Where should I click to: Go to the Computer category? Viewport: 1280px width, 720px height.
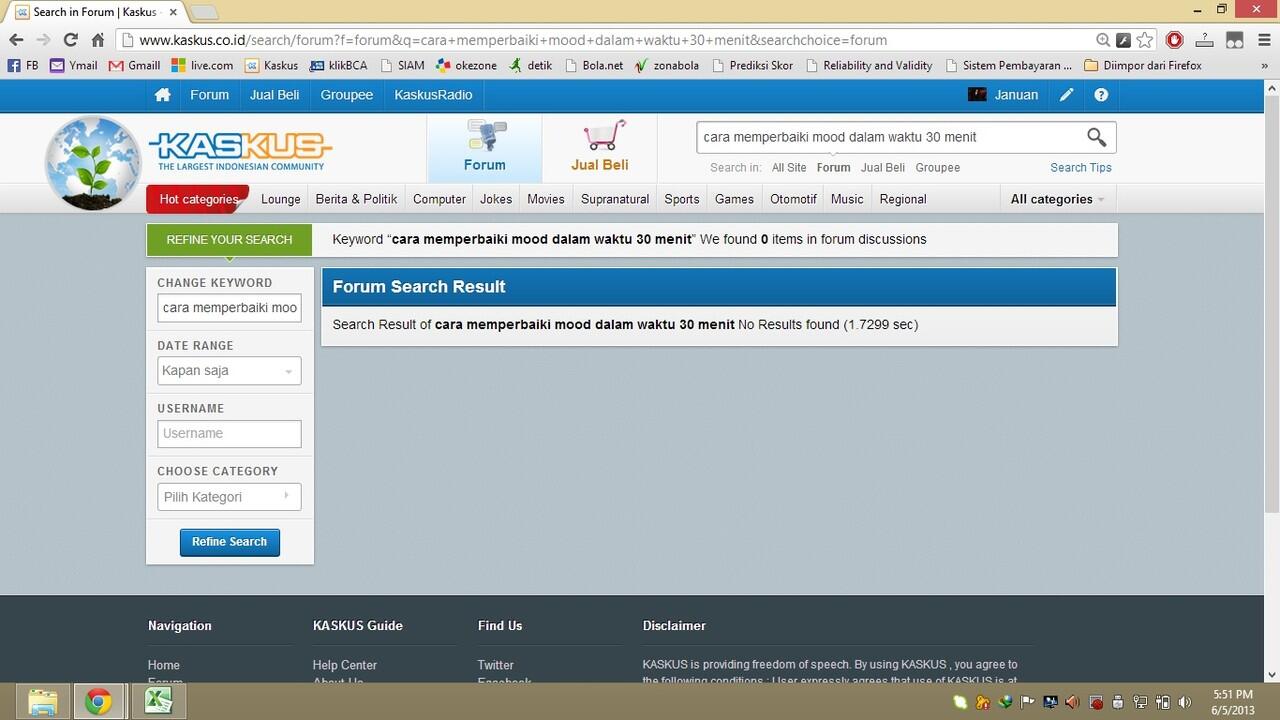(x=439, y=199)
